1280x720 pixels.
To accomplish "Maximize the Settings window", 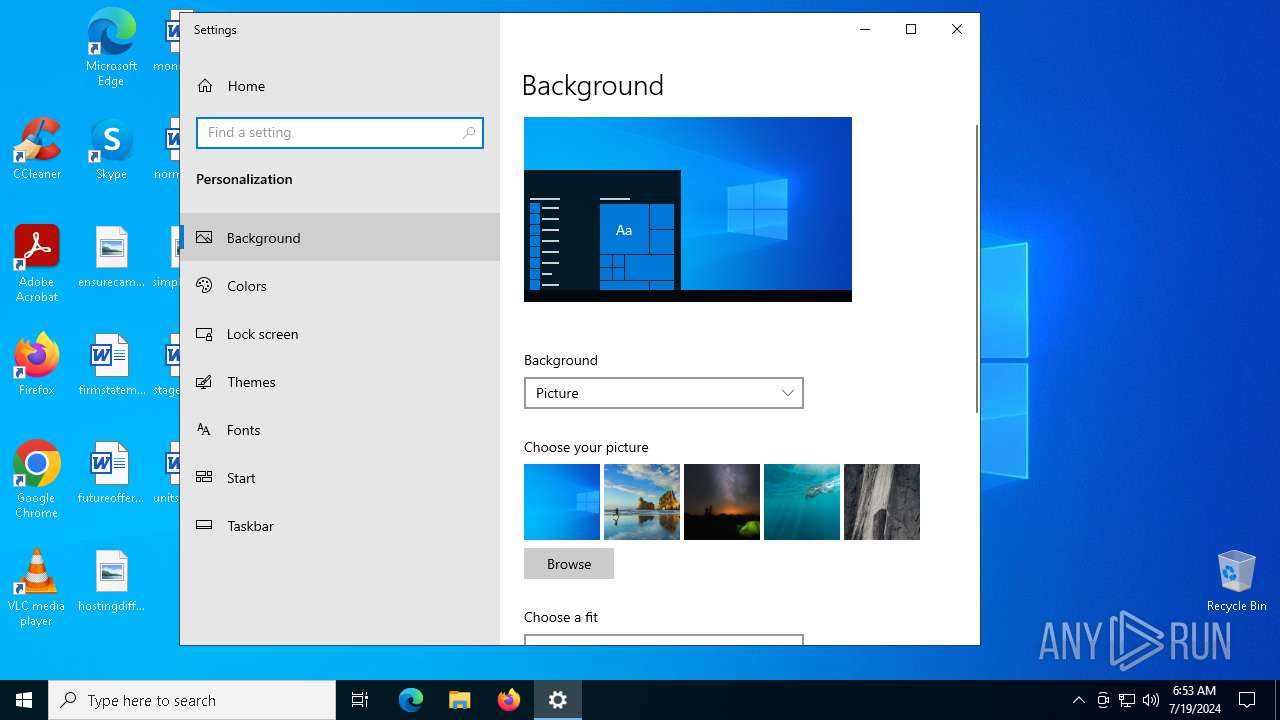I will click(911, 29).
